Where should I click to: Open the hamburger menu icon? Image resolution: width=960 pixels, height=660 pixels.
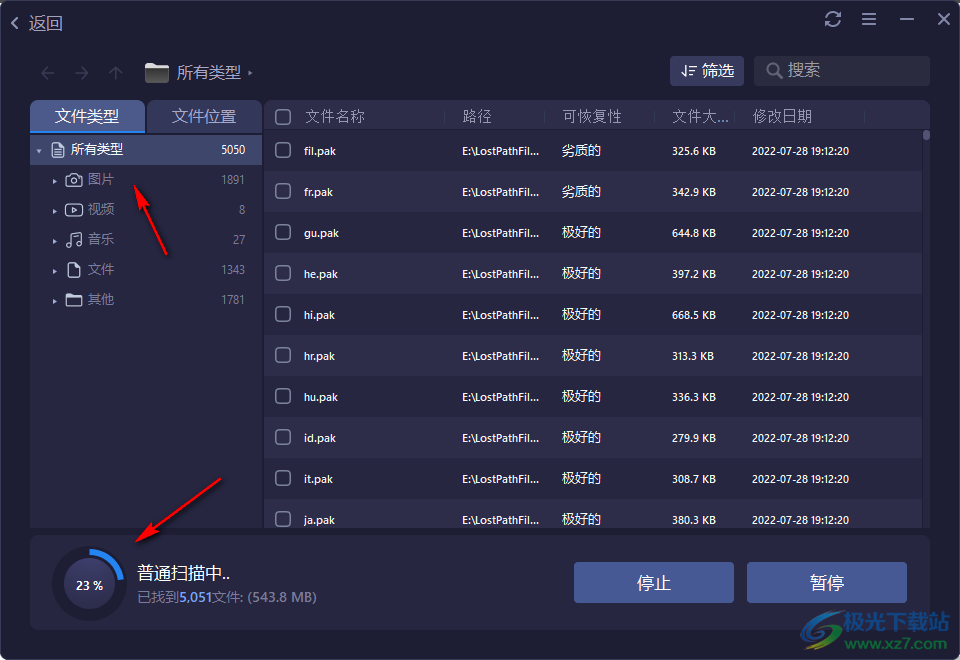(x=868, y=18)
